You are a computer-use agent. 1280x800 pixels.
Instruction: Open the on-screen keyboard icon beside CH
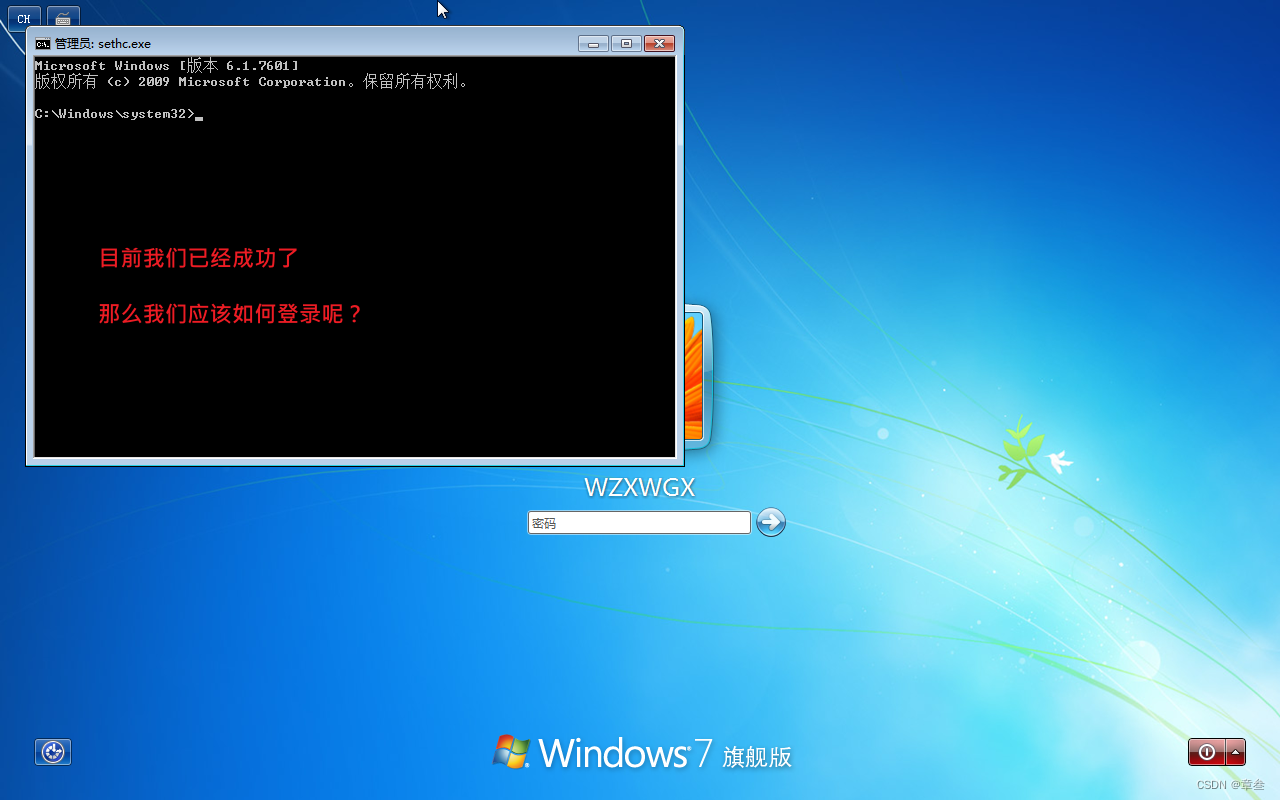[x=63, y=18]
